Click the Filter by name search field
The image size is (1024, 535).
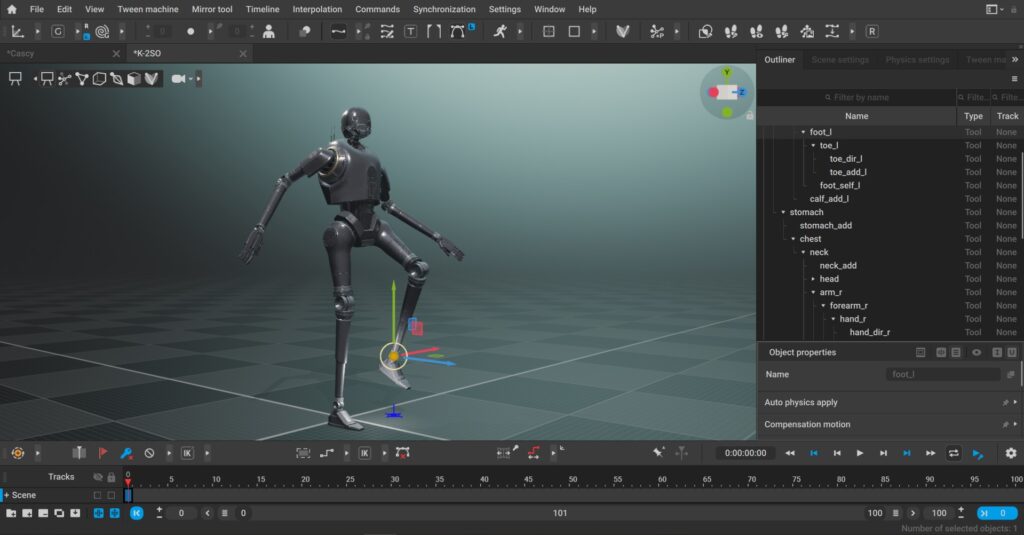coord(856,97)
